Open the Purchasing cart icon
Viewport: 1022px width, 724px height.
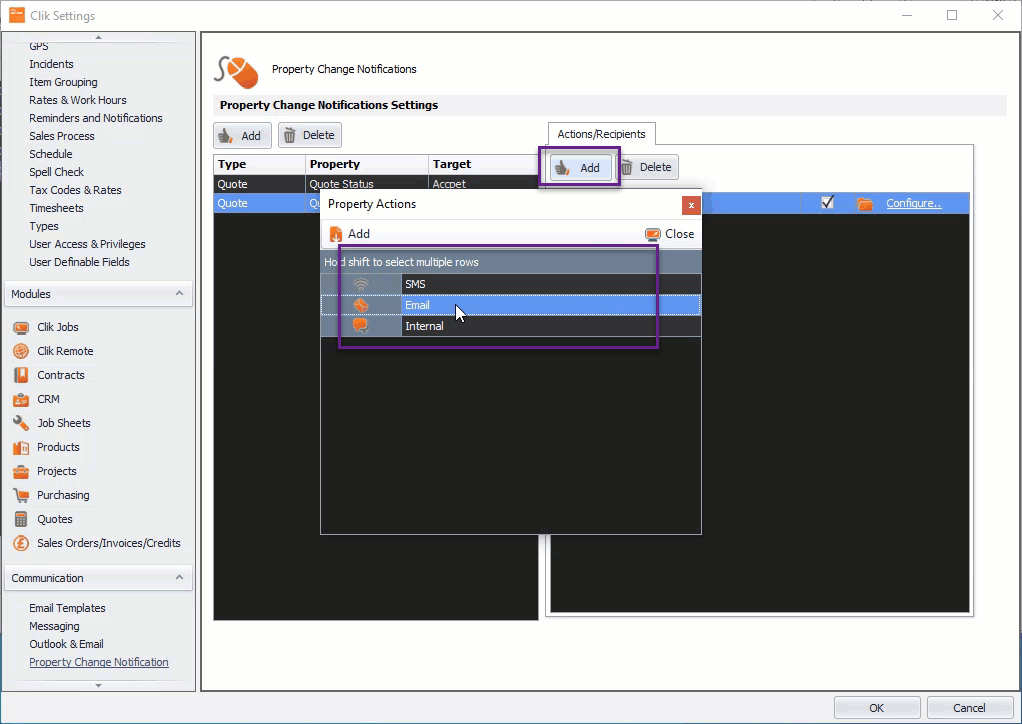[x=21, y=495]
